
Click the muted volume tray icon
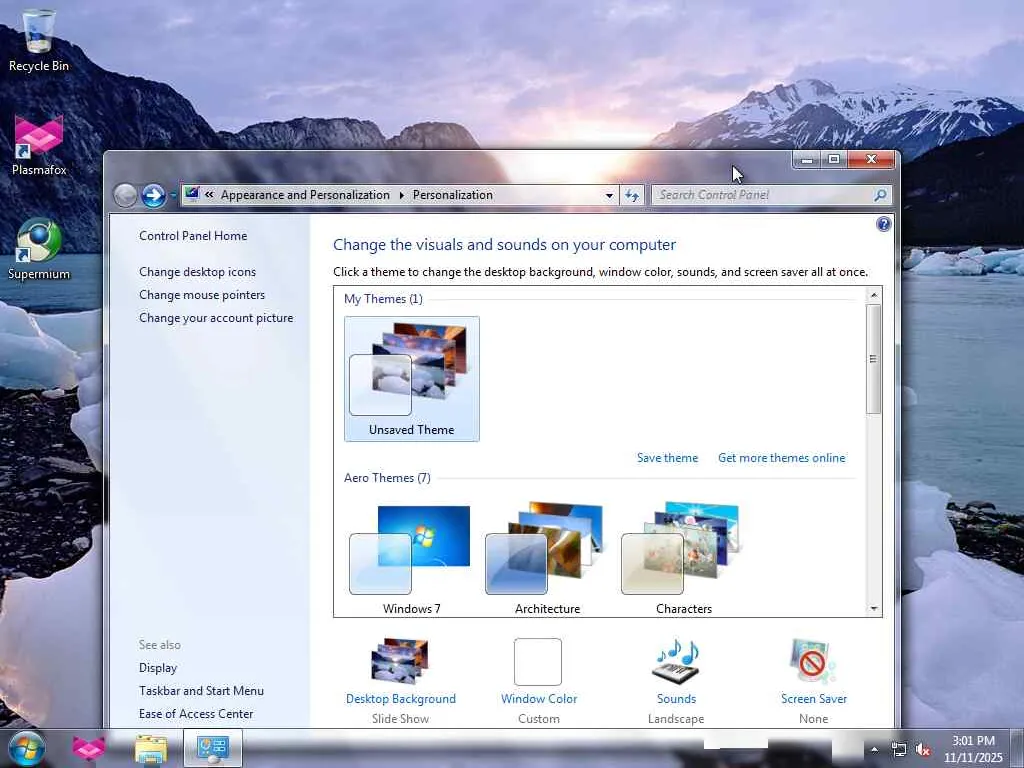click(x=923, y=749)
